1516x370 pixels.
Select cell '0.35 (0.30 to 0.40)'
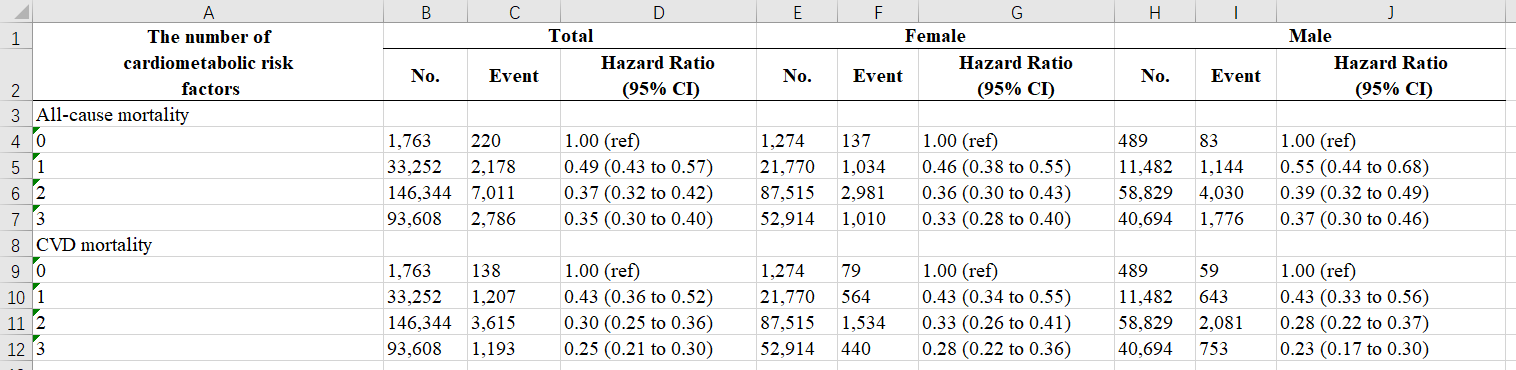coord(658,218)
